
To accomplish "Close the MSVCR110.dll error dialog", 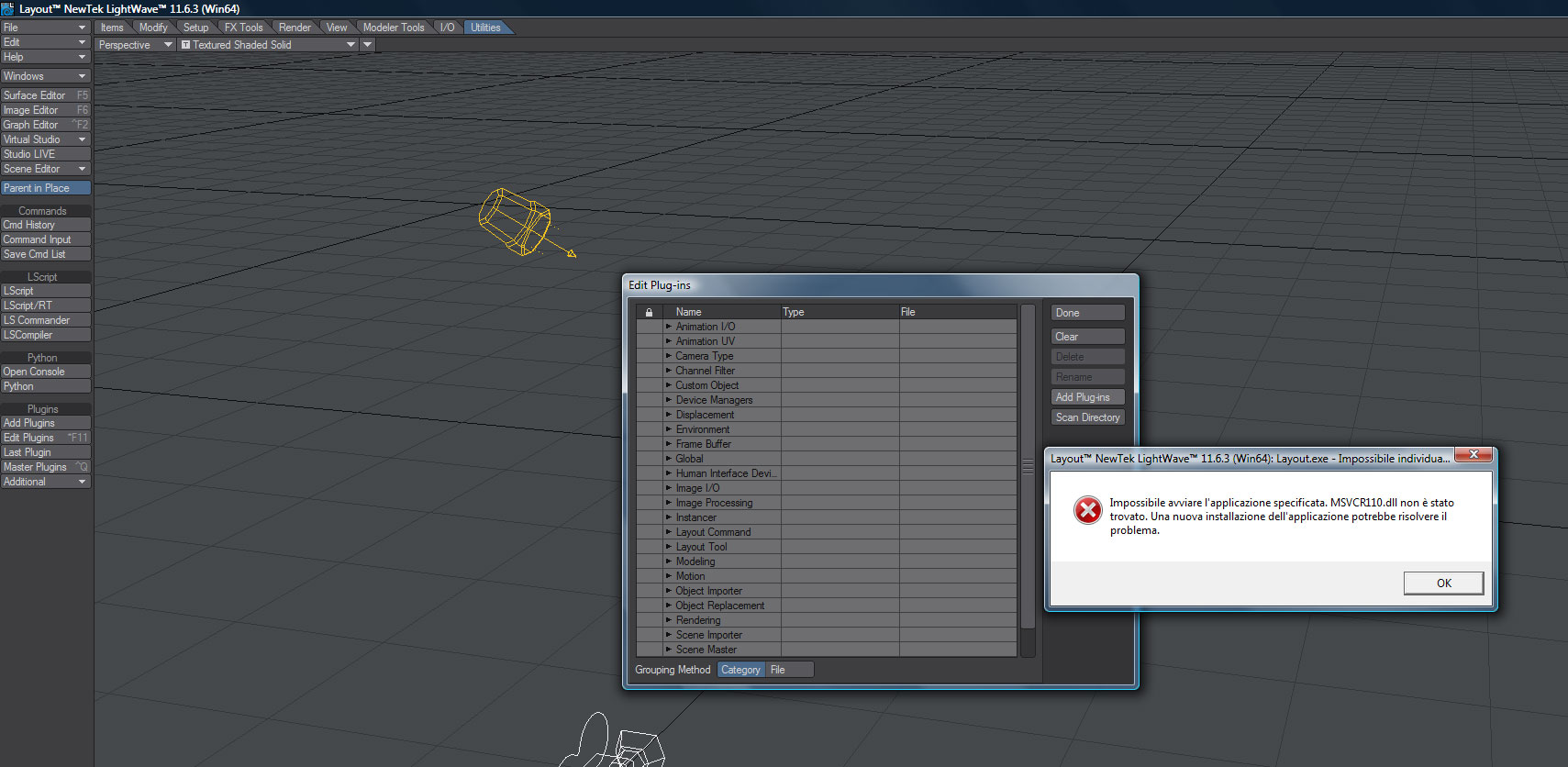I will tap(1473, 454).
